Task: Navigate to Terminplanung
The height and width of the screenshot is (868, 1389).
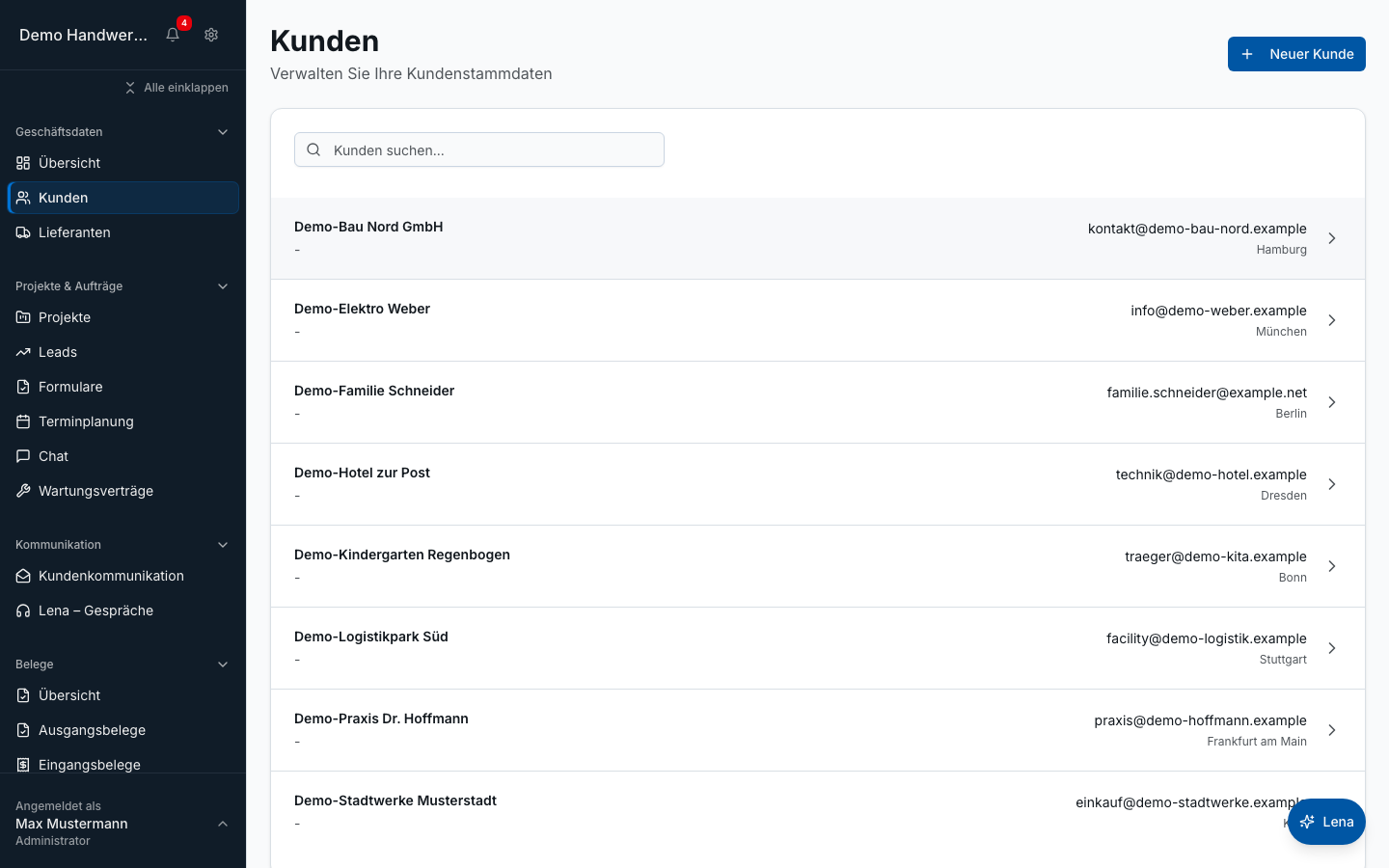Action: click(123, 421)
